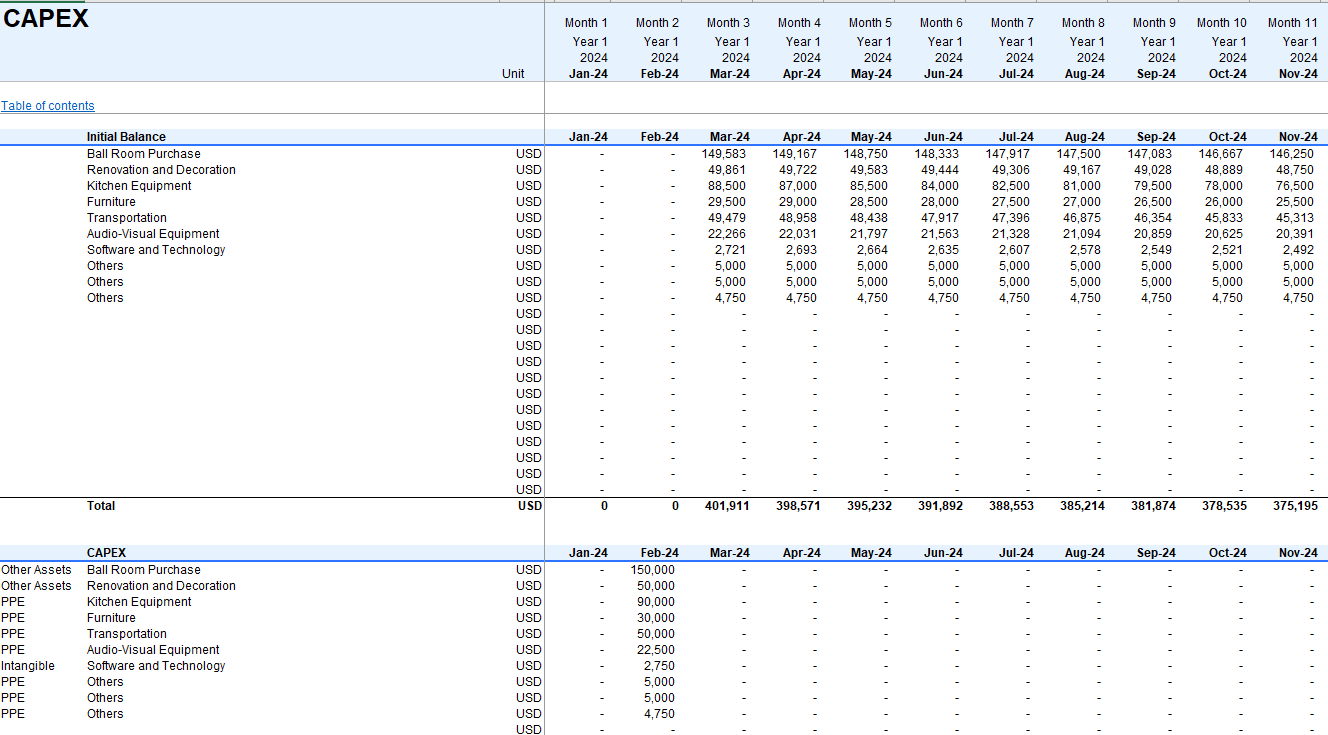Open the Table of contents link
The height and width of the screenshot is (735, 1328).
point(48,106)
